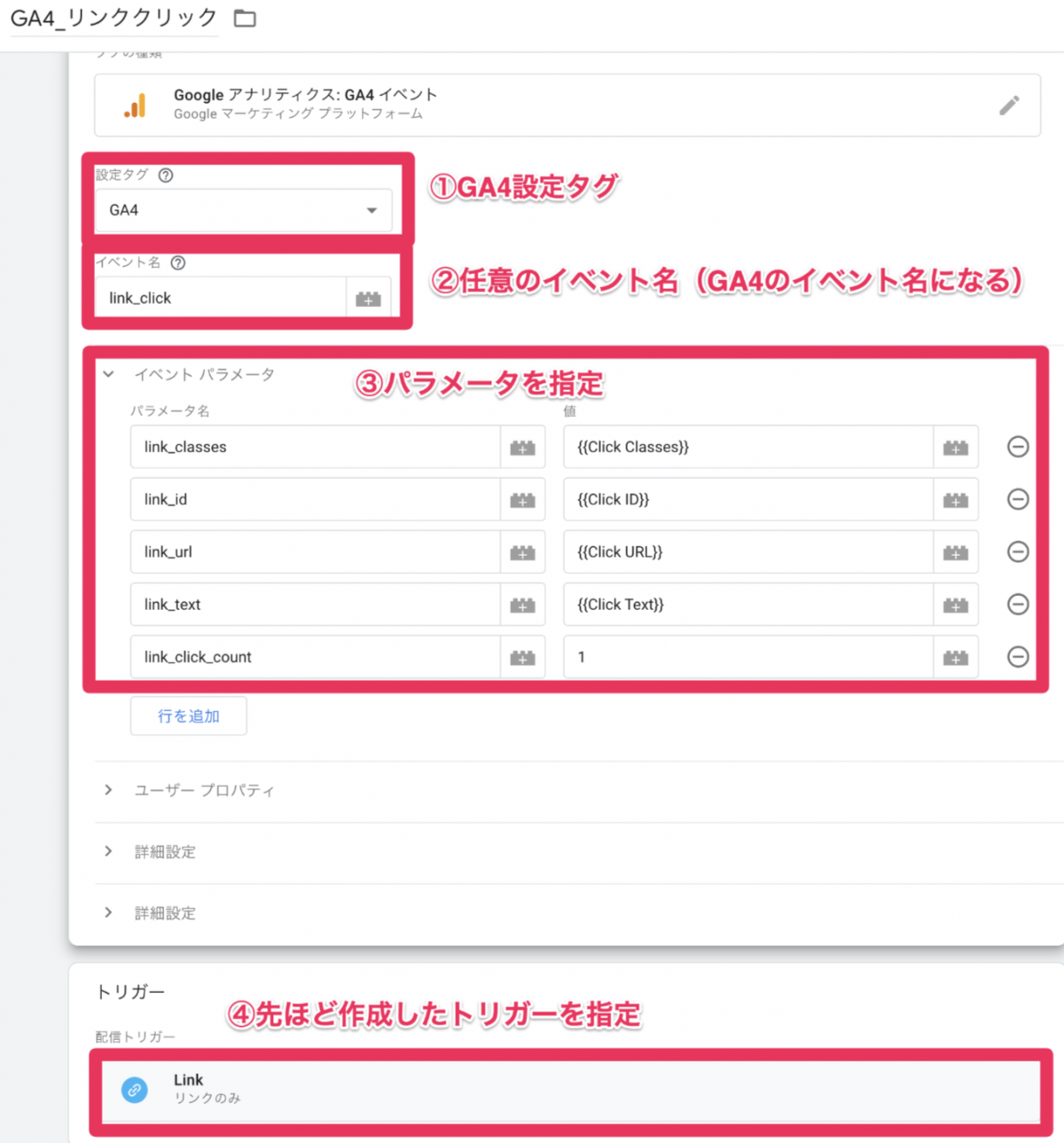Open variable picker for {{Click Classes}} value
Viewport: 1064px width, 1143px height.
(x=955, y=448)
